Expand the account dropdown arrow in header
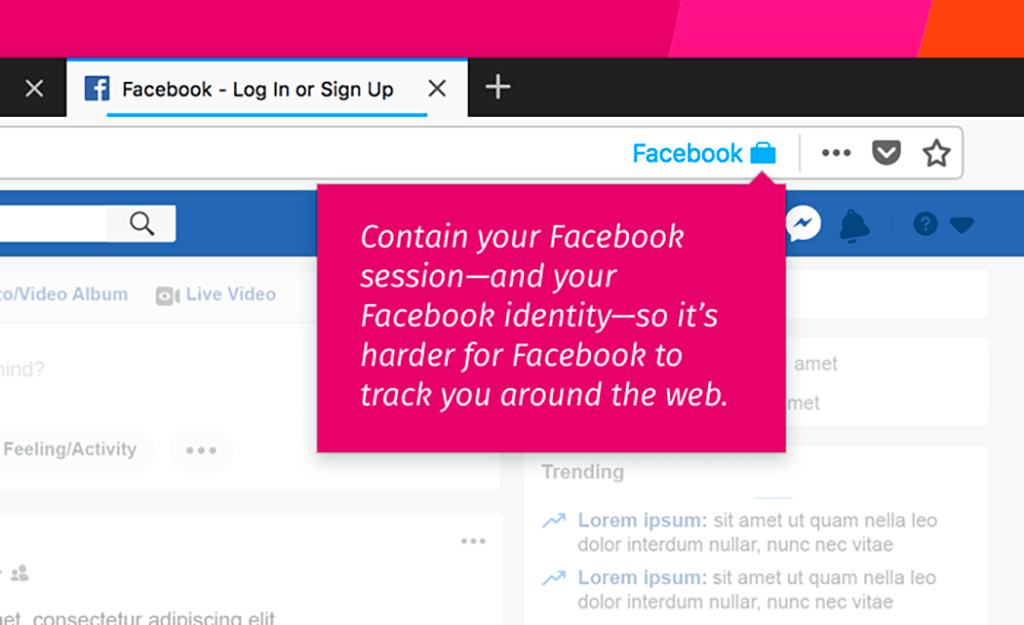The width and height of the screenshot is (1024, 625). pos(962,225)
